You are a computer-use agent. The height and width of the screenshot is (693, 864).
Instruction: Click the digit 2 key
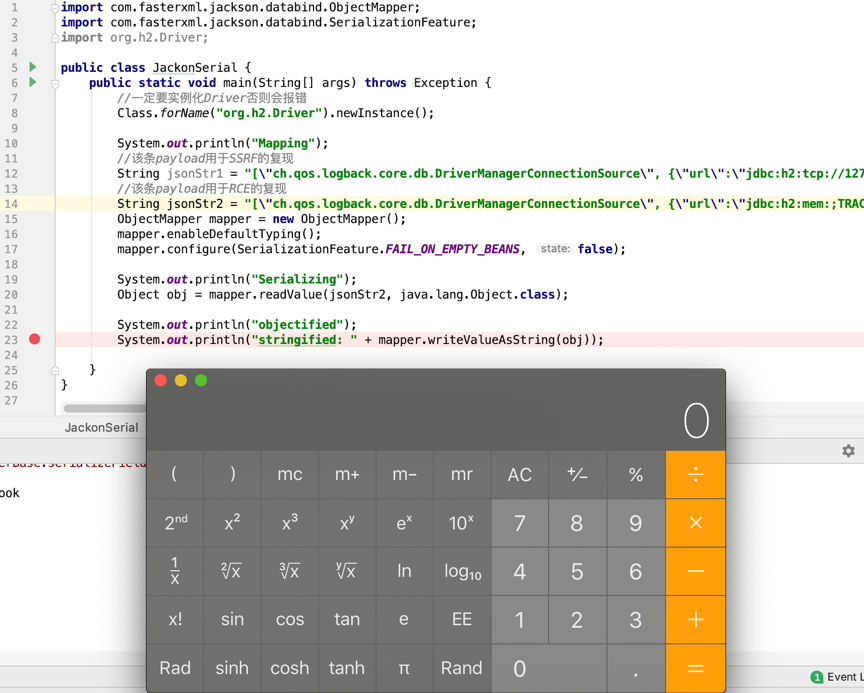point(577,620)
